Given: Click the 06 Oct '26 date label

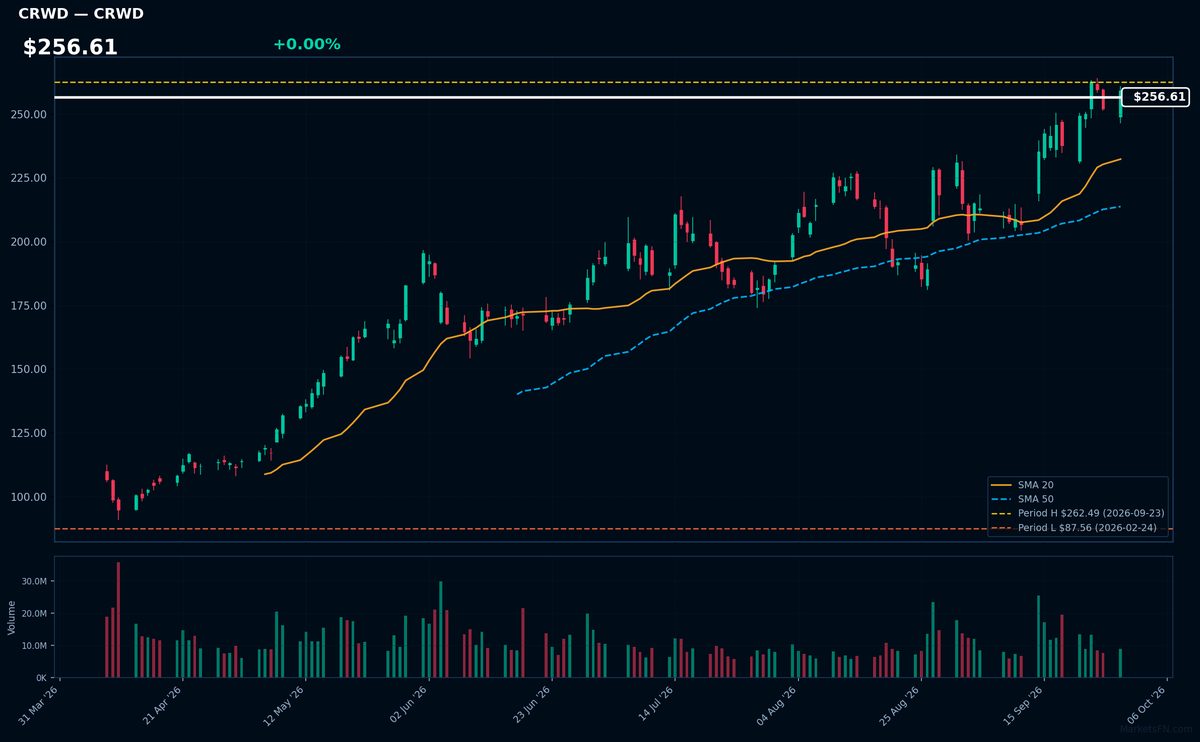Looking at the screenshot, I should click(x=1146, y=704).
